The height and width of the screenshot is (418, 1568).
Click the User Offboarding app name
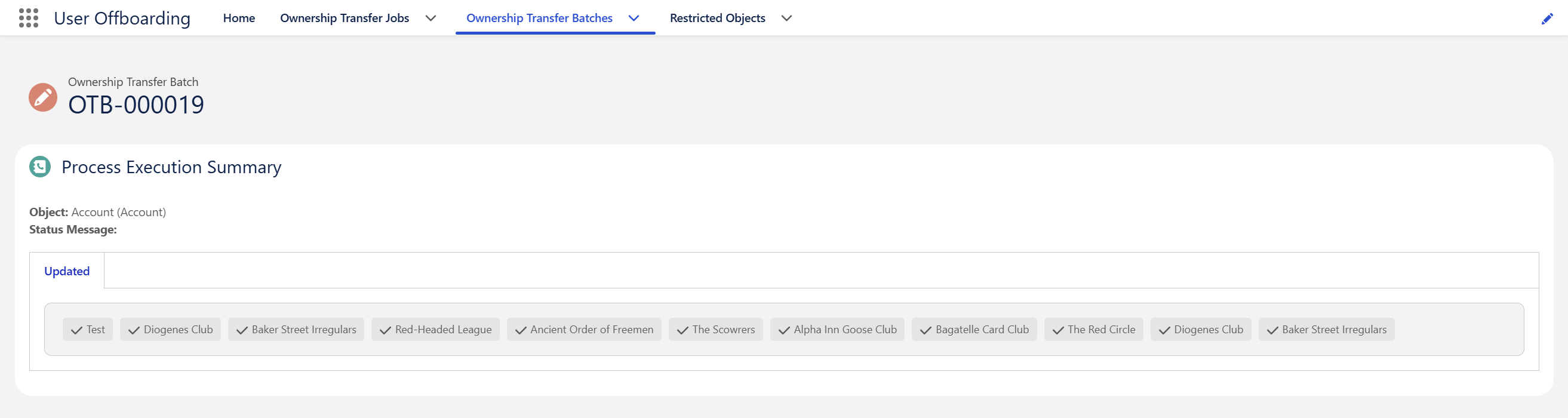pos(122,19)
